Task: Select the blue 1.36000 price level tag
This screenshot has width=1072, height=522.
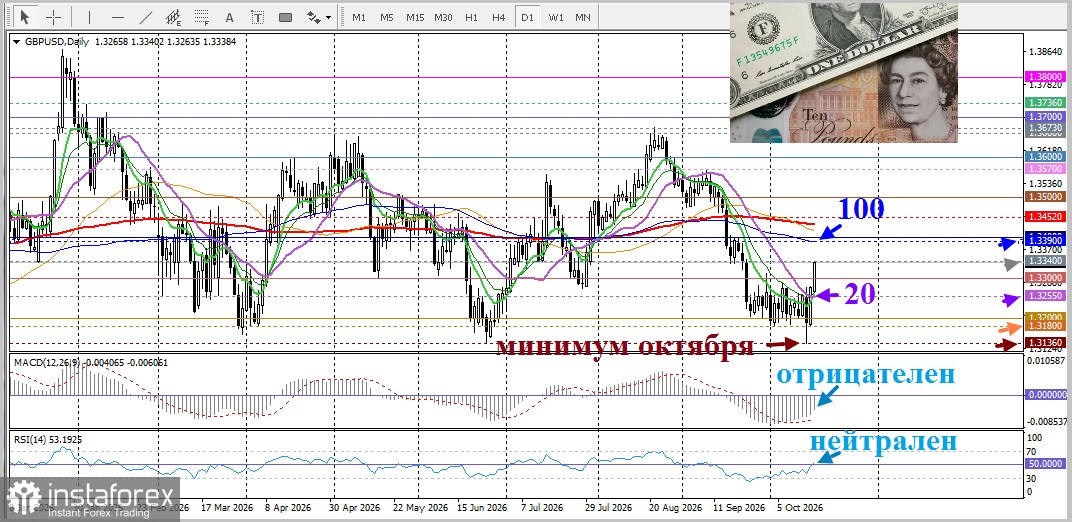Action: (1046, 156)
